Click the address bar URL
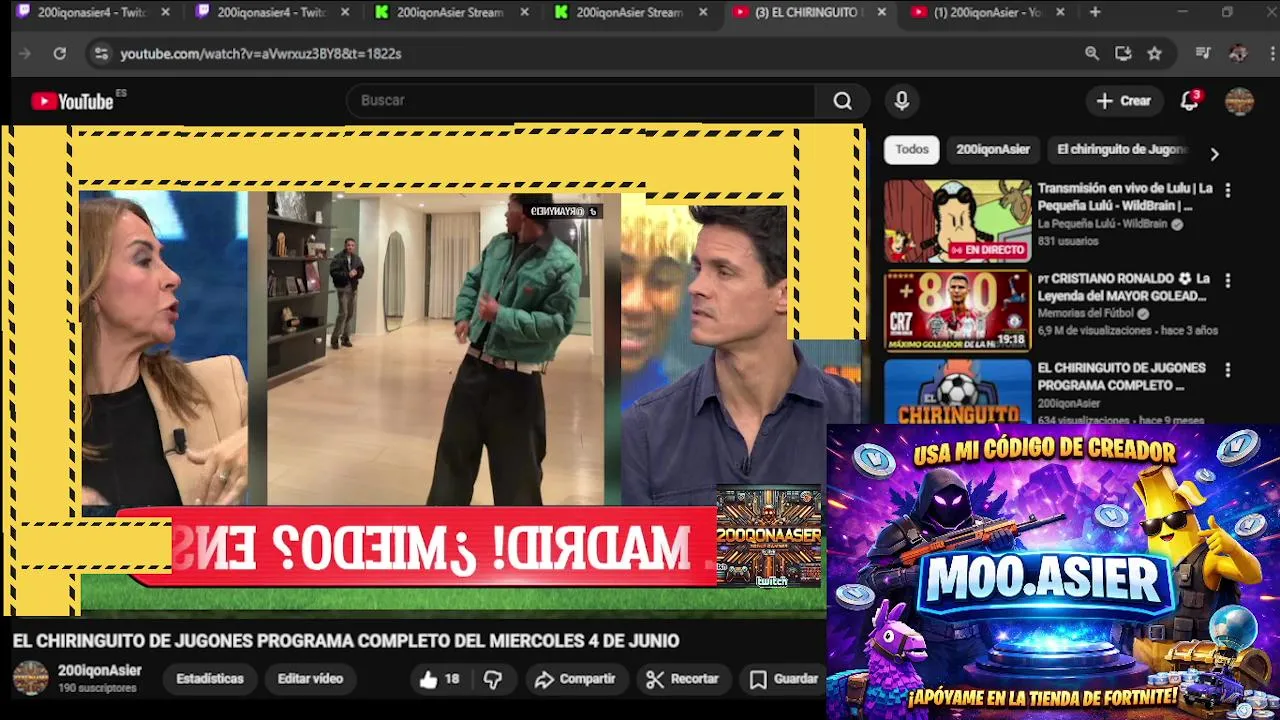This screenshot has width=1280, height=720. [261, 54]
